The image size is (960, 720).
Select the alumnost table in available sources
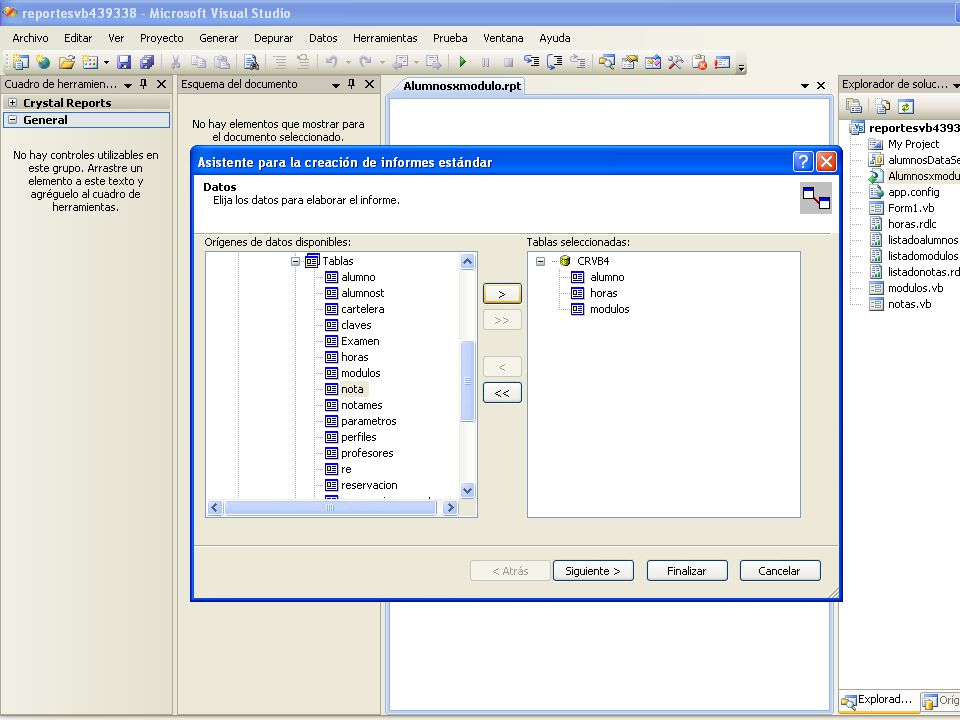362,293
